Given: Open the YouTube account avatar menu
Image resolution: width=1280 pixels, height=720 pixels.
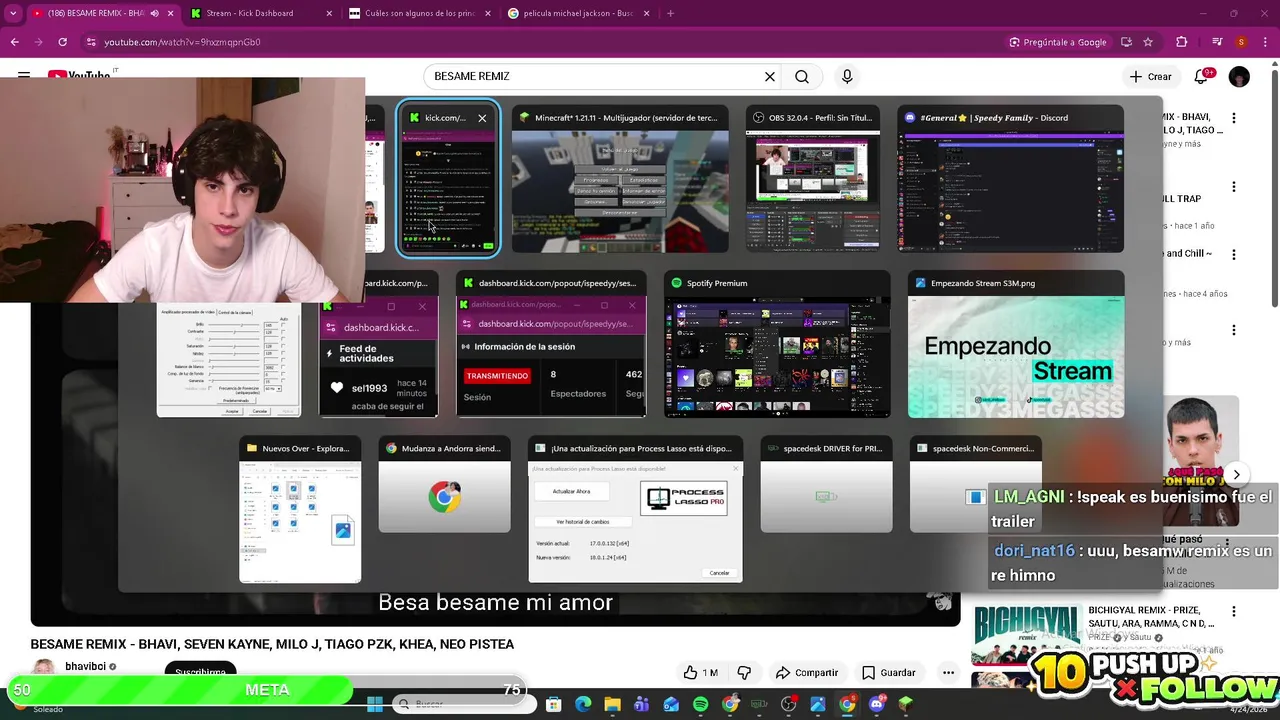Looking at the screenshot, I should pos(1239,76).
